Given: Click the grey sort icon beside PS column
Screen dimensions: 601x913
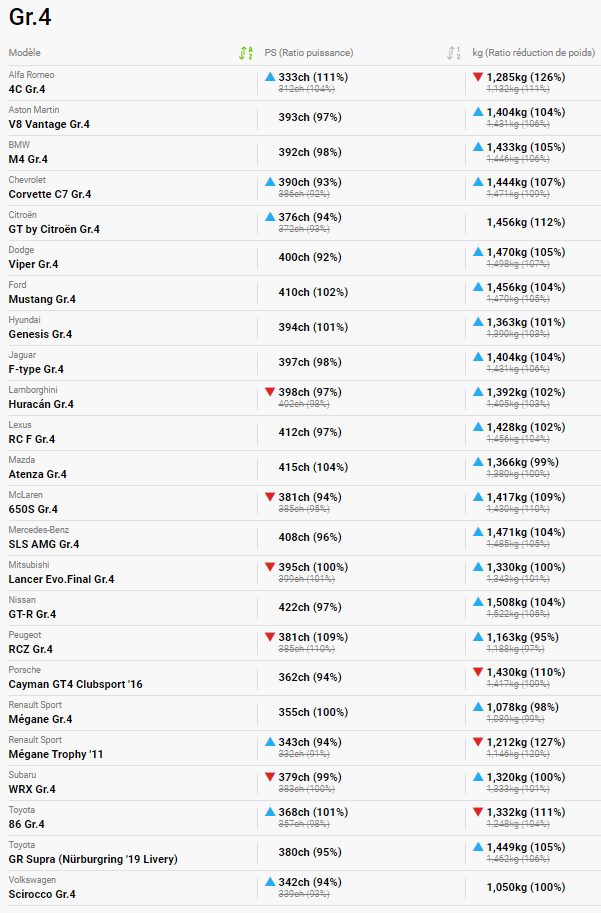Looking at the screenshot, I should [454, 53].
